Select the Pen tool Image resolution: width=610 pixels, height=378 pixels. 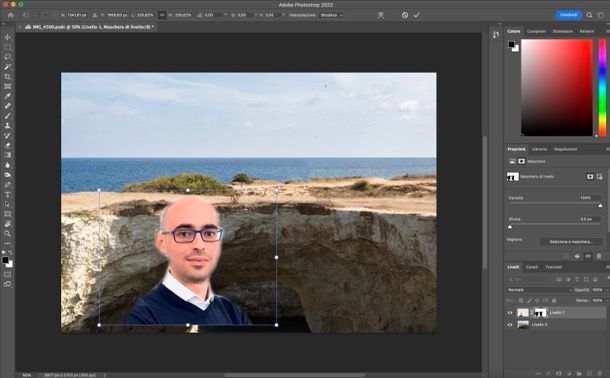(x=7, y=185)
